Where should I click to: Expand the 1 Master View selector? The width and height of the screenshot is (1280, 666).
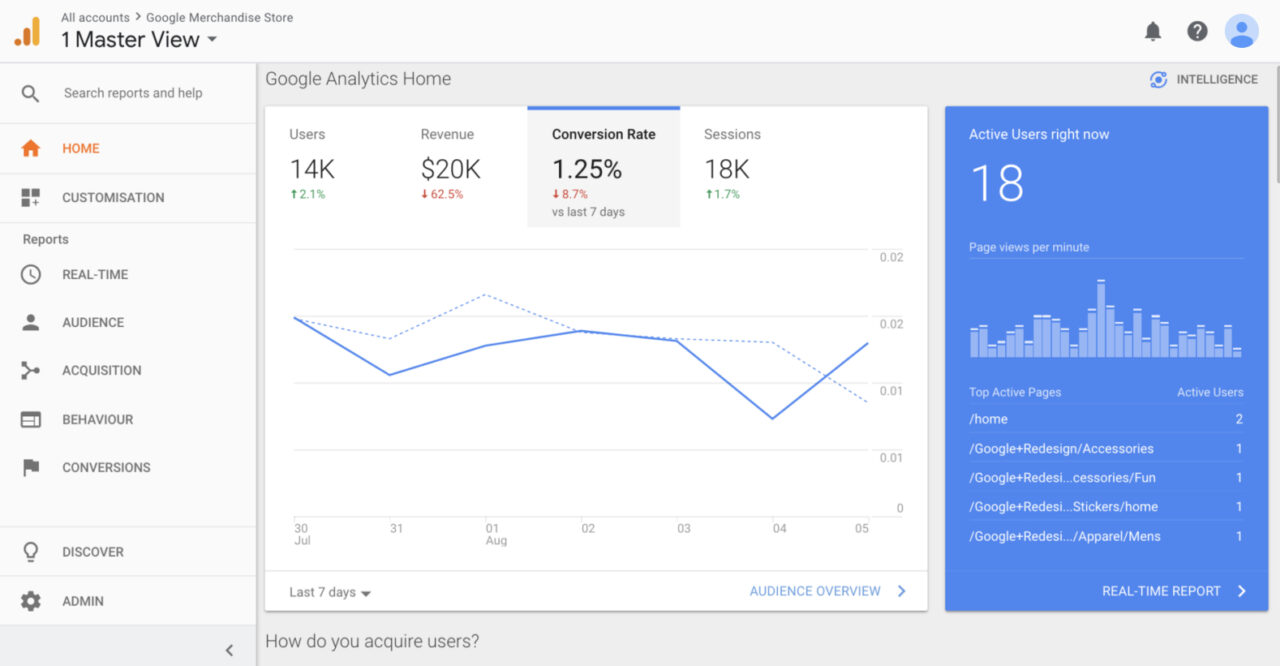pos(137,39)
